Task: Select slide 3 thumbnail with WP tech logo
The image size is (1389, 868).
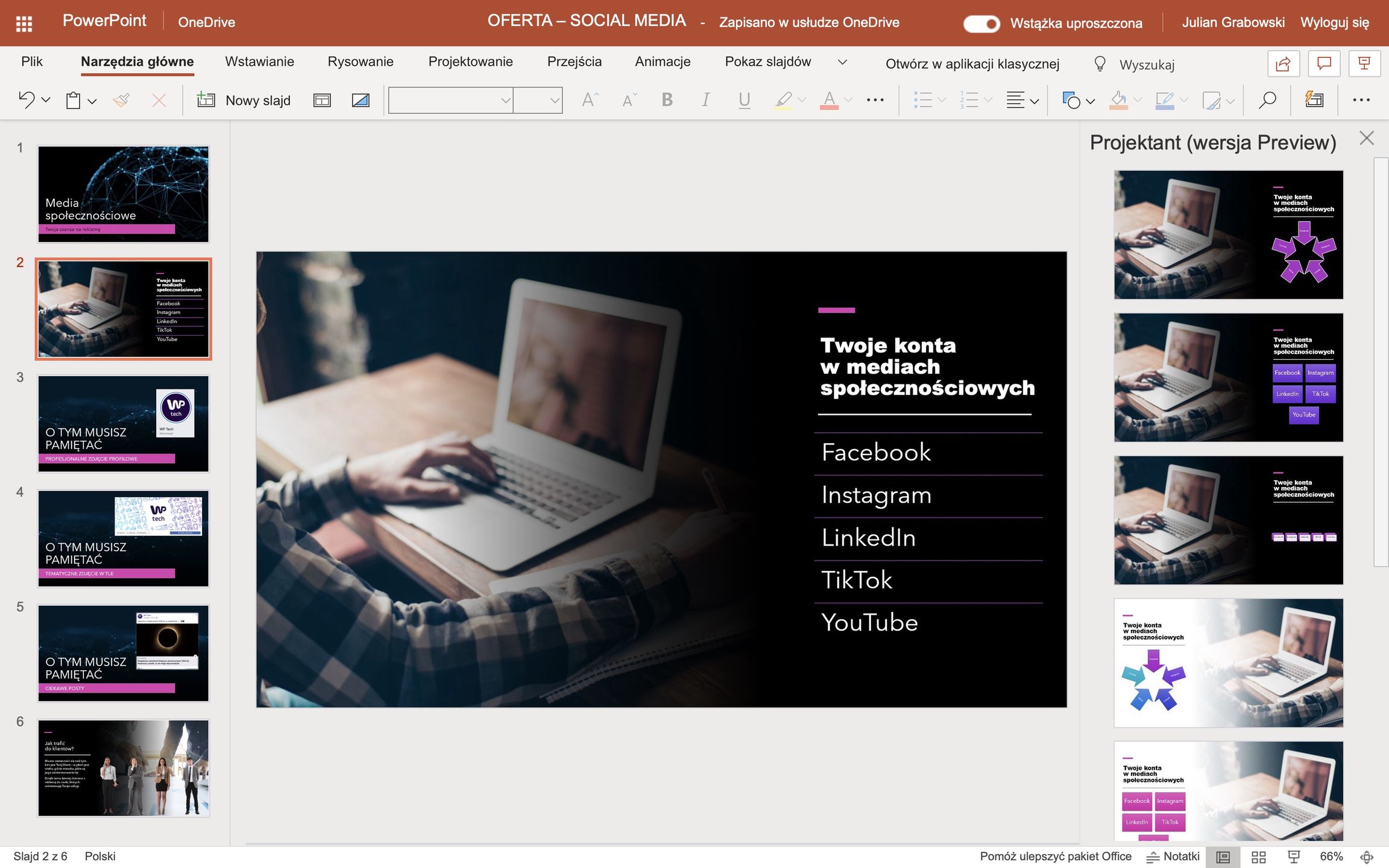Action: [x=124, y=424]
